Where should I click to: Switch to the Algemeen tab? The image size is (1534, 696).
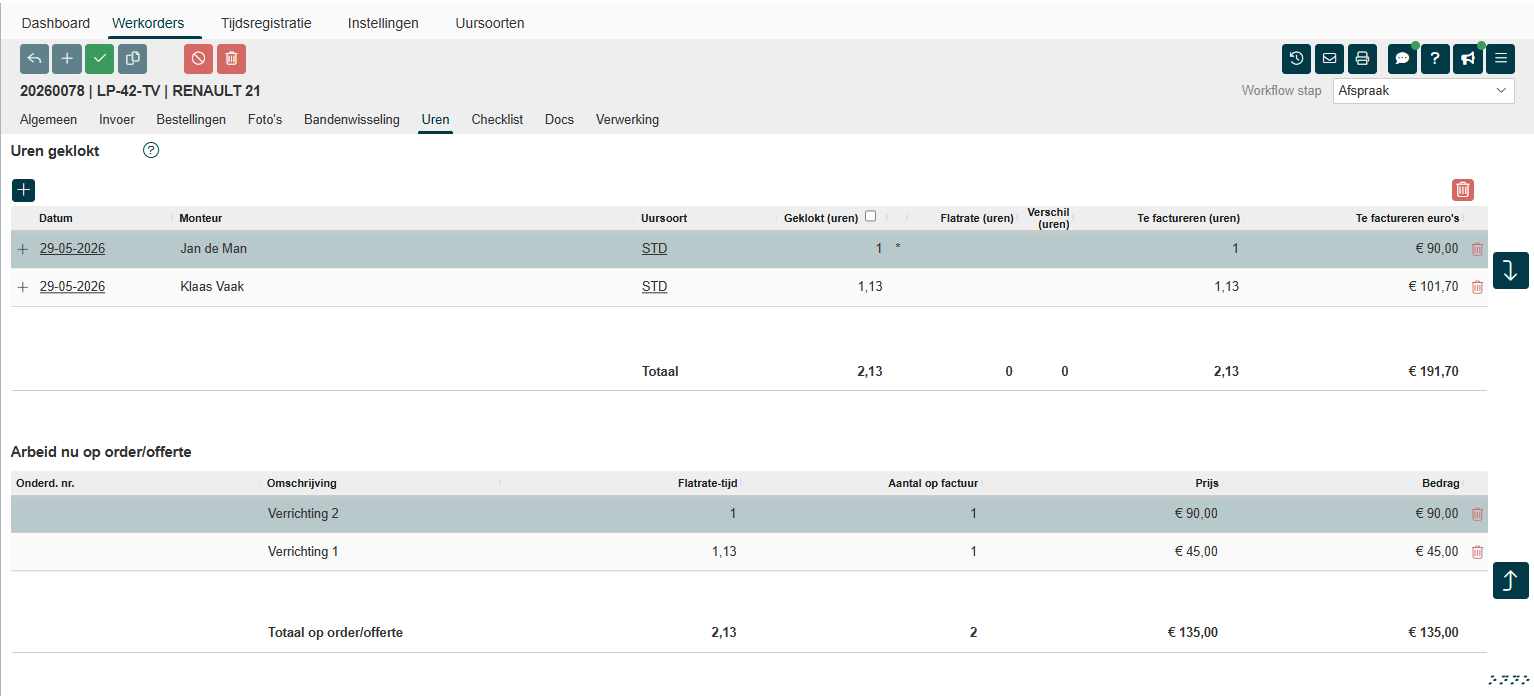[x=48, y=120]
